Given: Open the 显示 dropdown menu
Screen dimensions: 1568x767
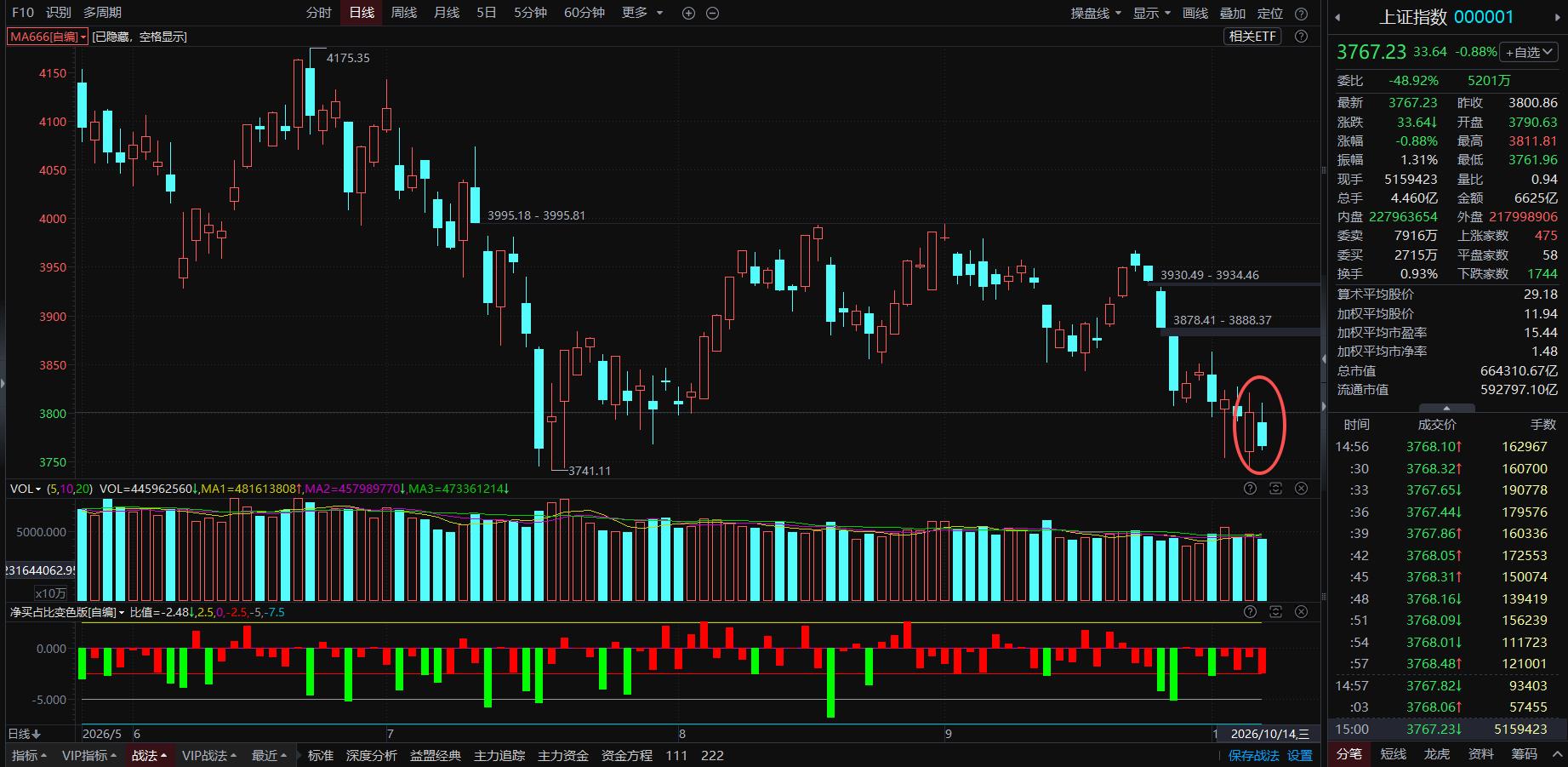Looking at the screenshot, I should 1152,13.
